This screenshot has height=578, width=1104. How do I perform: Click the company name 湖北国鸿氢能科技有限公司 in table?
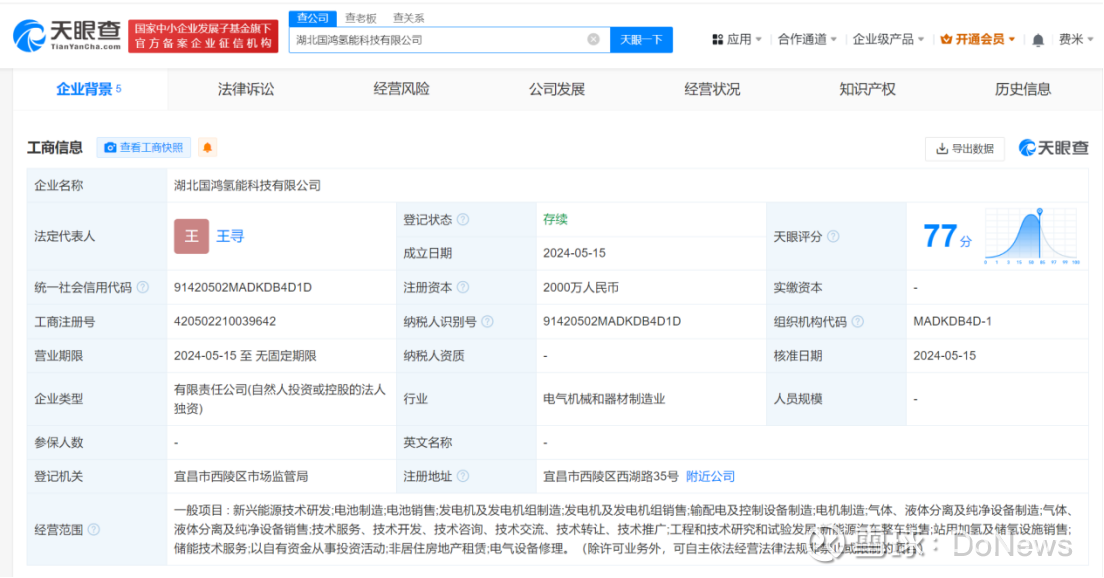pyautogui.click(x=247, y=185)
